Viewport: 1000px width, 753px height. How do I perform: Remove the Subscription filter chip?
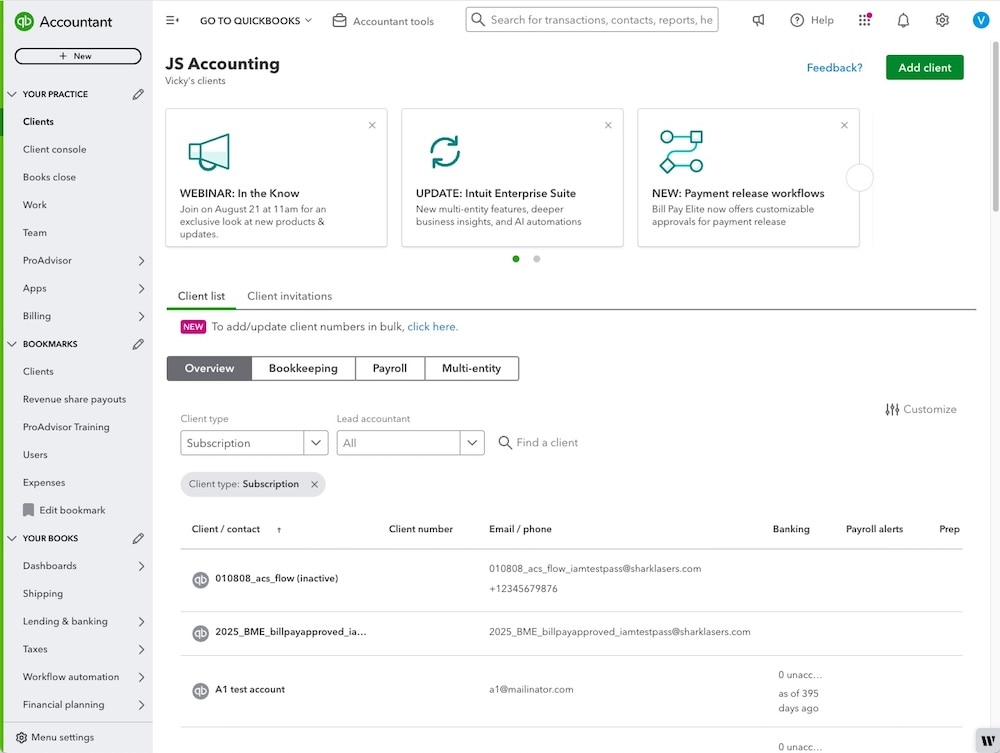316,483
